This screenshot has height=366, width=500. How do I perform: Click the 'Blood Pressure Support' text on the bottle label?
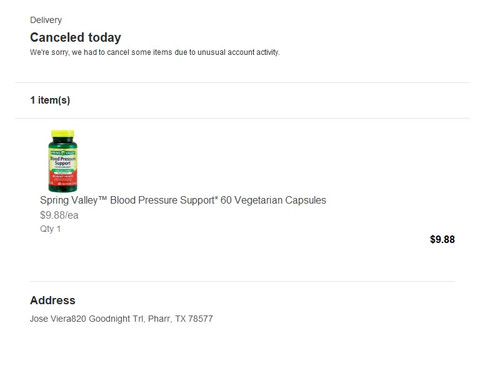pos(63,161)
